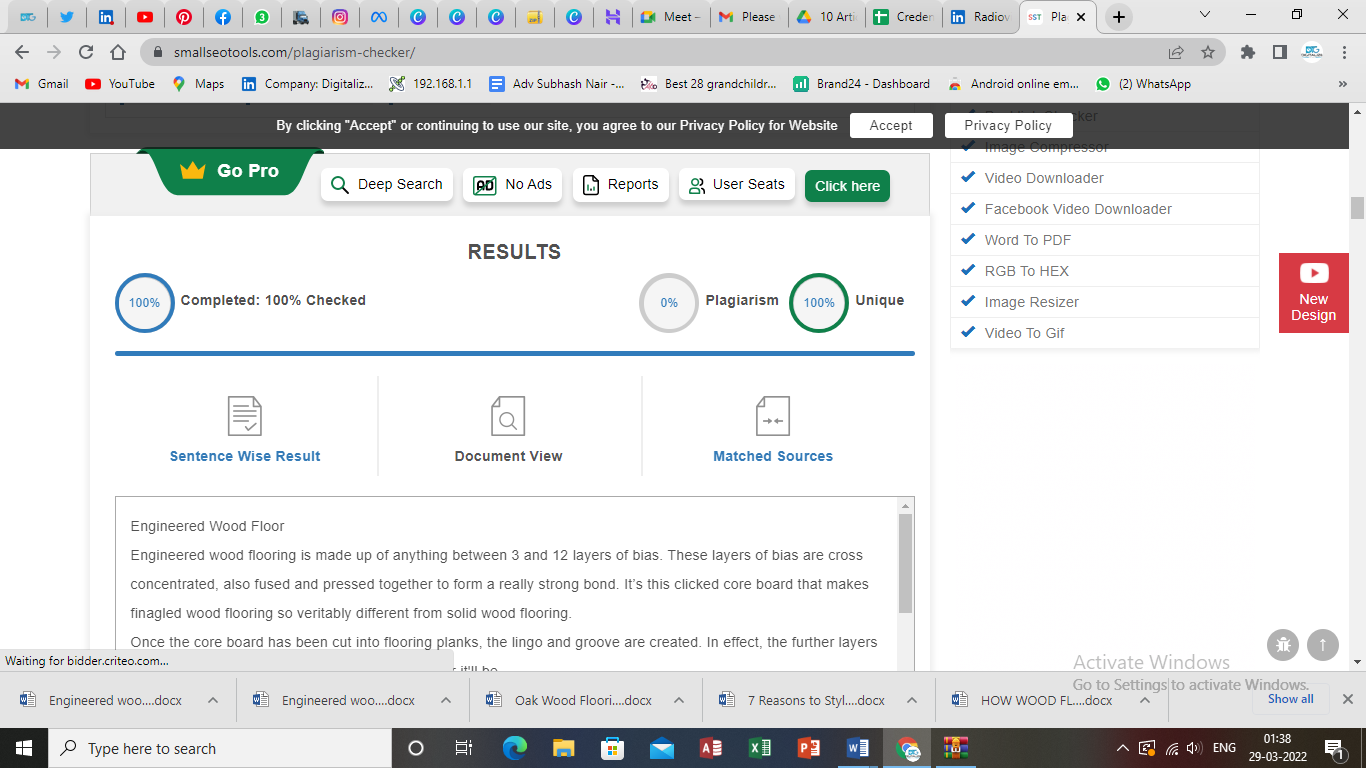Viewport: 1366px width, 768px height.
Task: Click the 0% Plagiarism progress circle
Action: coord(669,302)
